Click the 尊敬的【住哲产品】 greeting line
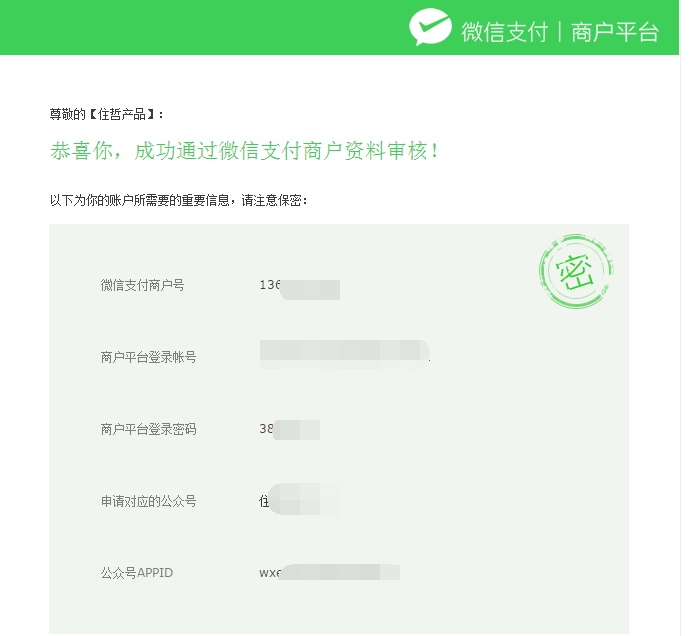This screenshot has width=691, height=636. pyautogui.click(x=107, y=115)
